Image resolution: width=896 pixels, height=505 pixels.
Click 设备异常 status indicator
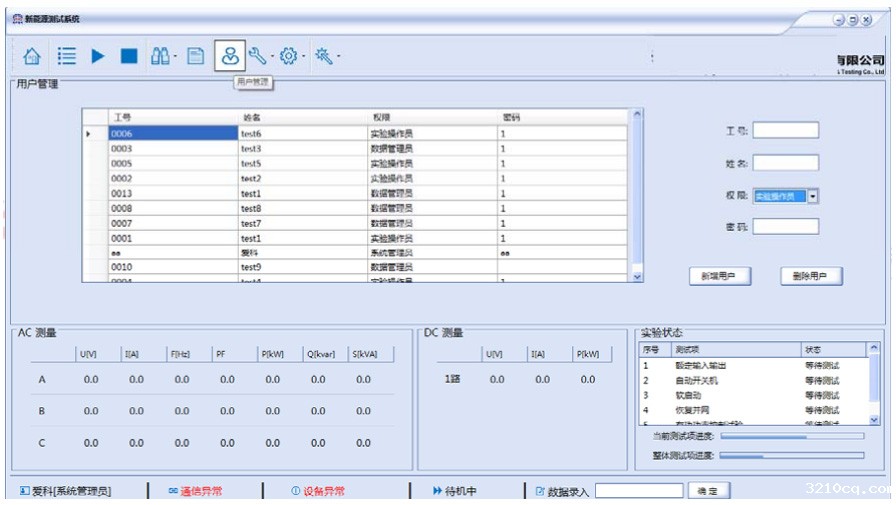pos(318,491)
